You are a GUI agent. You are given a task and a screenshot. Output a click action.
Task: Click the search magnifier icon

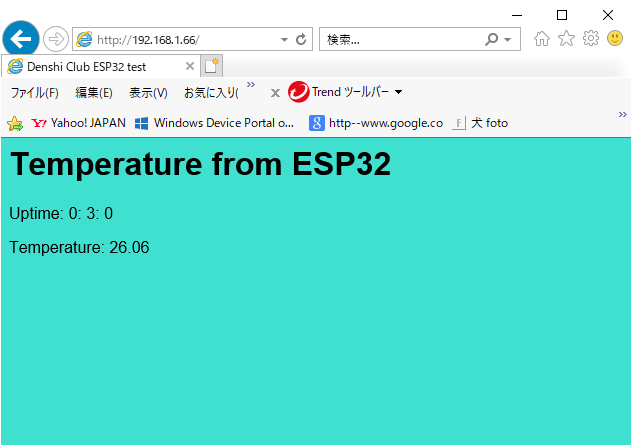pyautogui.click(x=491, y=40)
